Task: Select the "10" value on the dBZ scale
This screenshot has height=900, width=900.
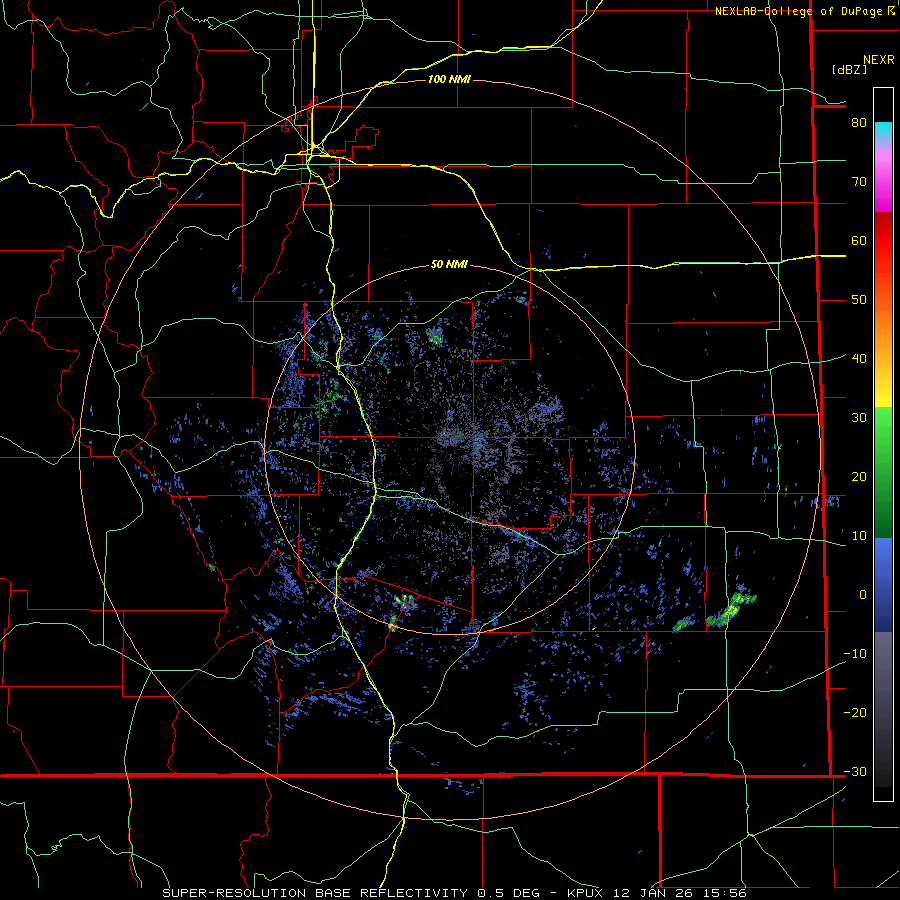Action: (859, 536)
